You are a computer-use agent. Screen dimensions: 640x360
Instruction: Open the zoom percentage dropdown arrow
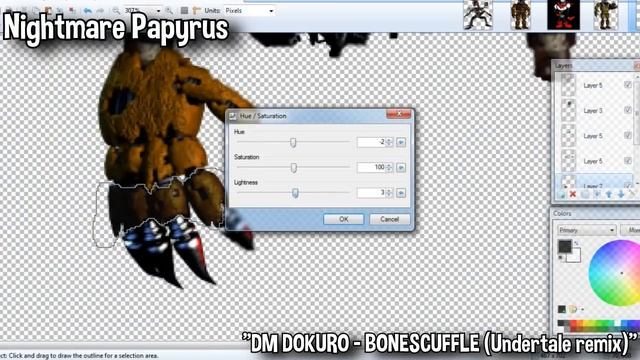[x=158, y=11]
